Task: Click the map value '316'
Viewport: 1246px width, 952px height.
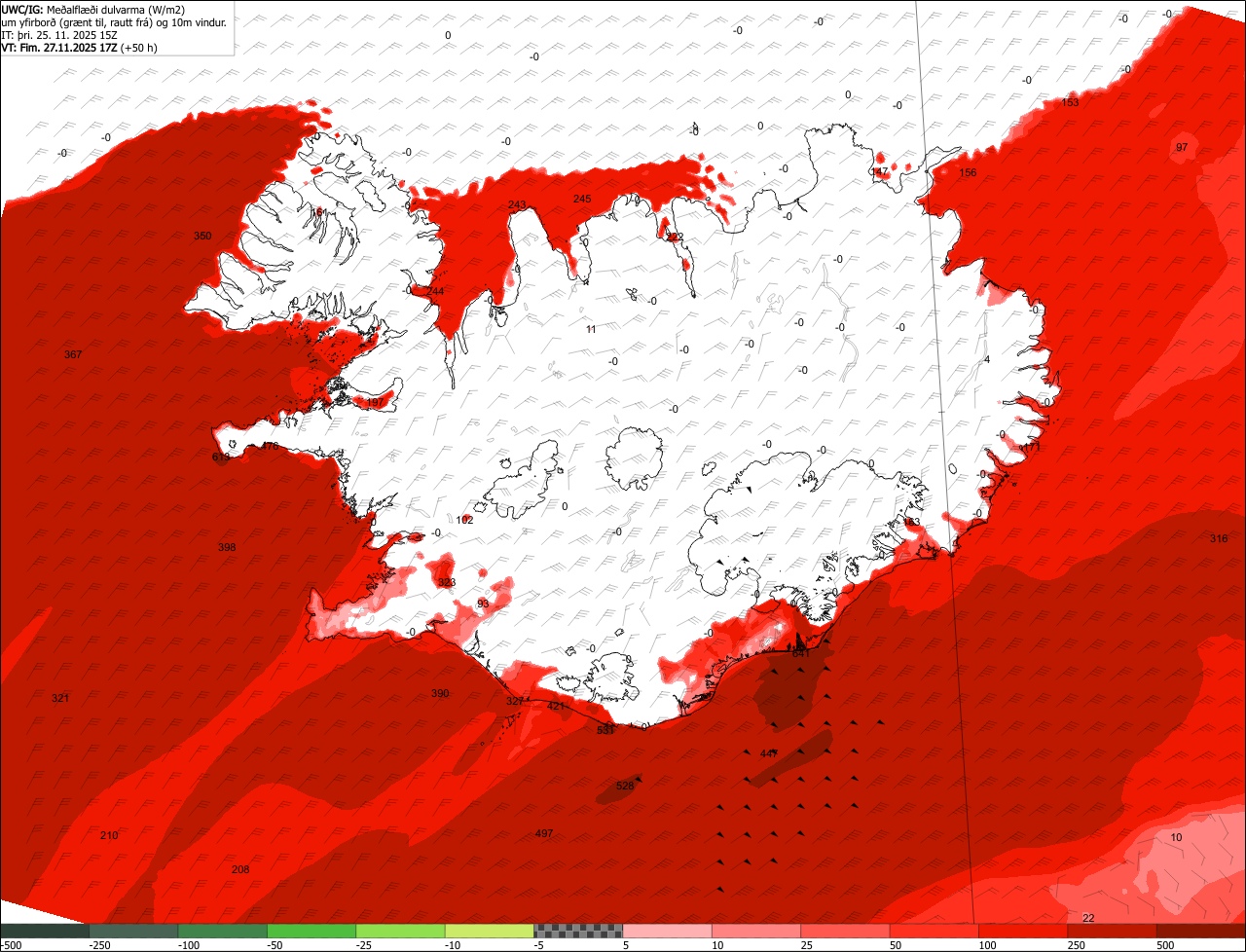Action: coord(1219,539)
